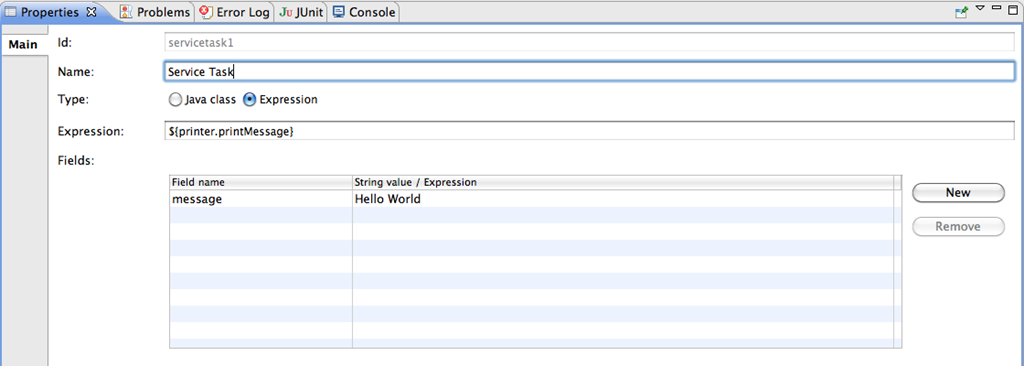Screen dimensions: 1024x366
Task: Pin the Properties view to selection
Action: tap(961, 12)
